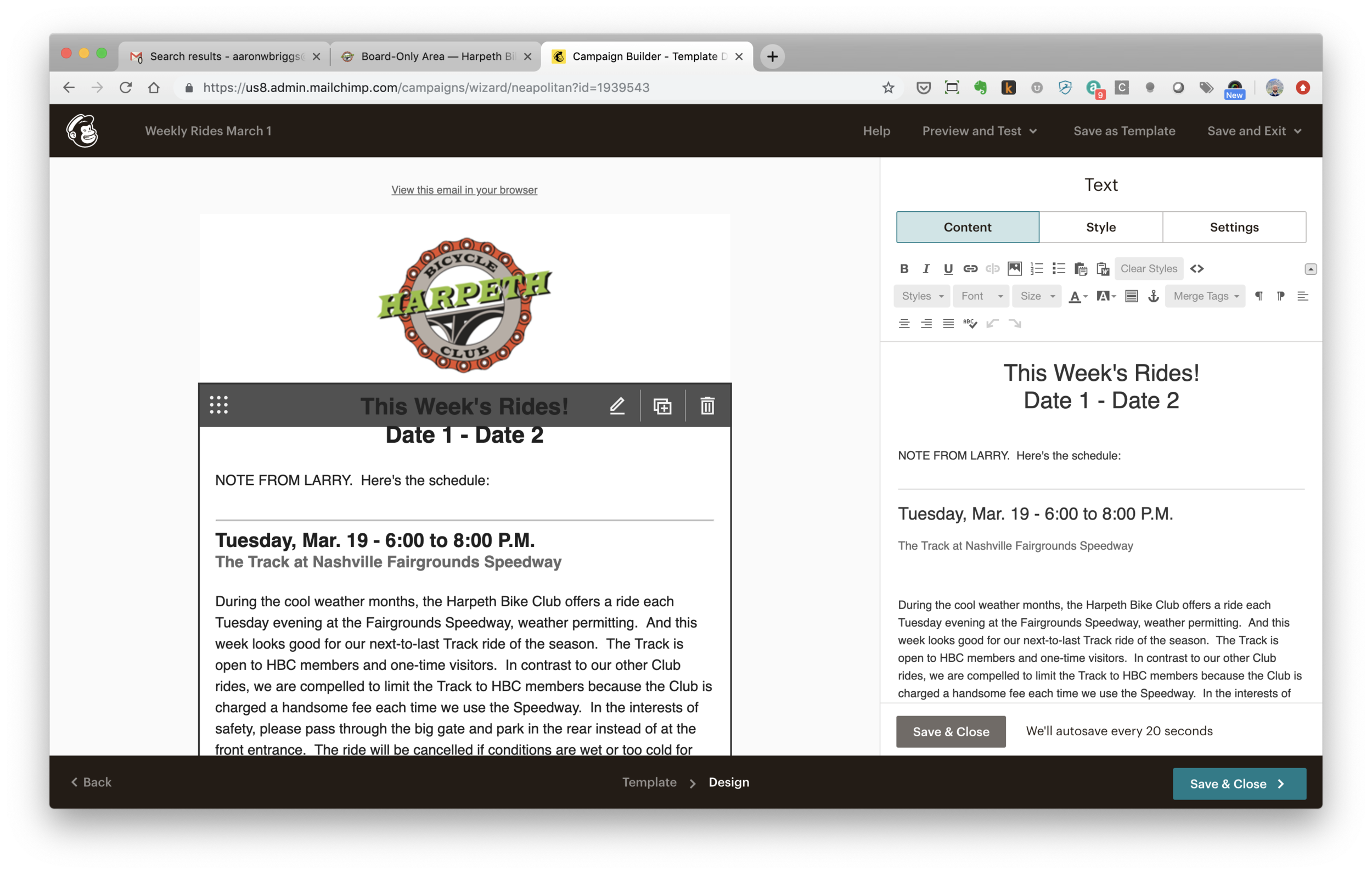Click the paste as plain text icon
Screen dimensions: 1372x874
[x=1081, y=268]
